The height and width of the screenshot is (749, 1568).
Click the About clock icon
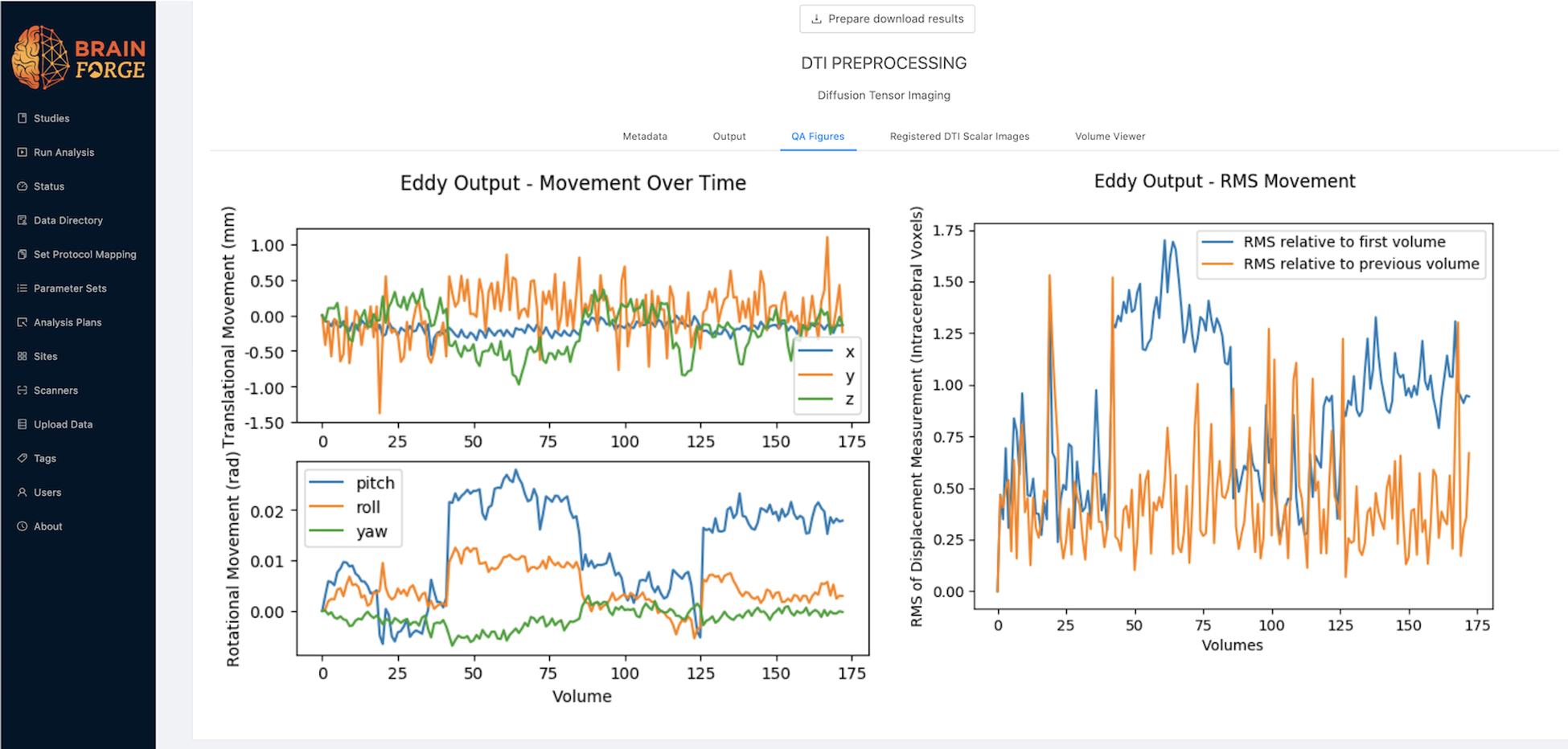coord(23,526)
